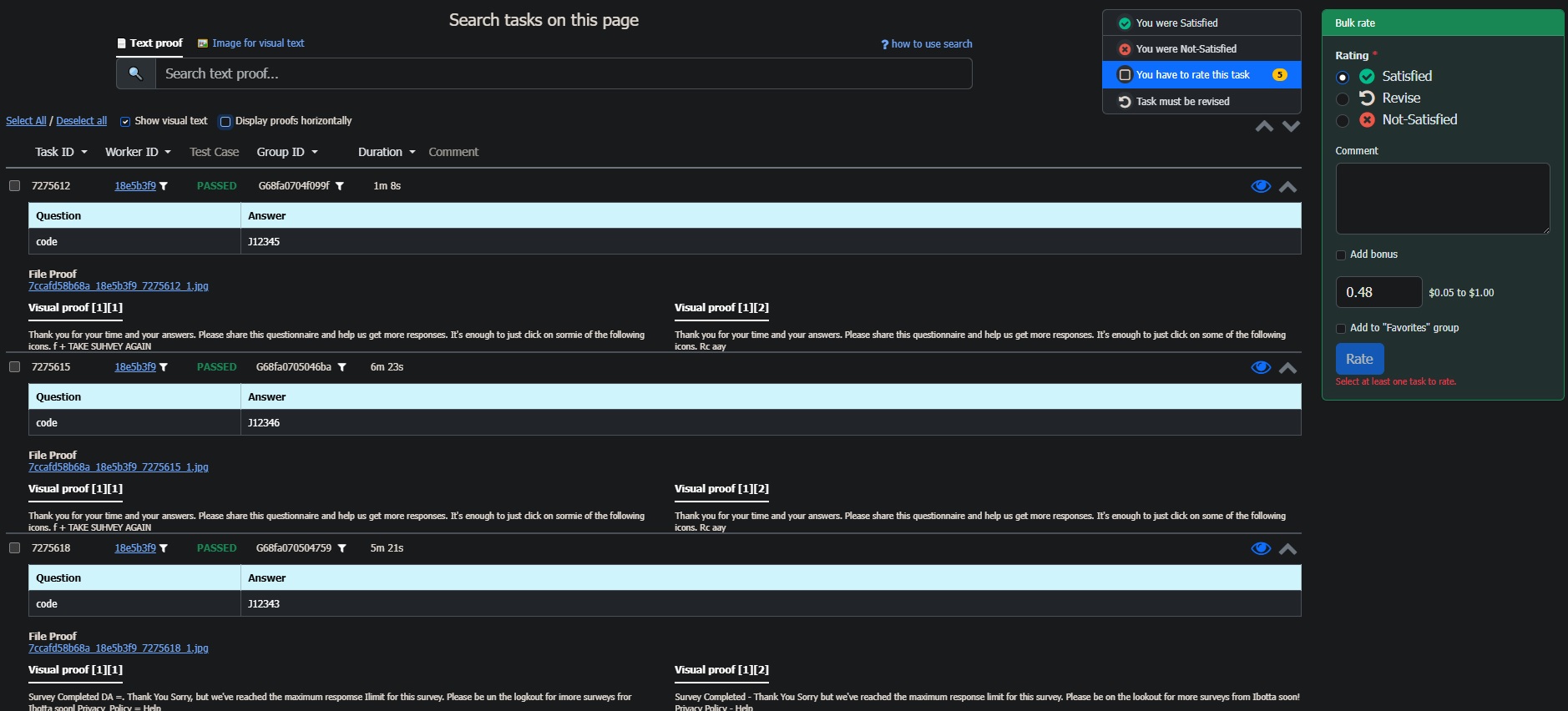Click the scroll-down arrow above the task list
1568x711 pixels.
[1291, 126]
